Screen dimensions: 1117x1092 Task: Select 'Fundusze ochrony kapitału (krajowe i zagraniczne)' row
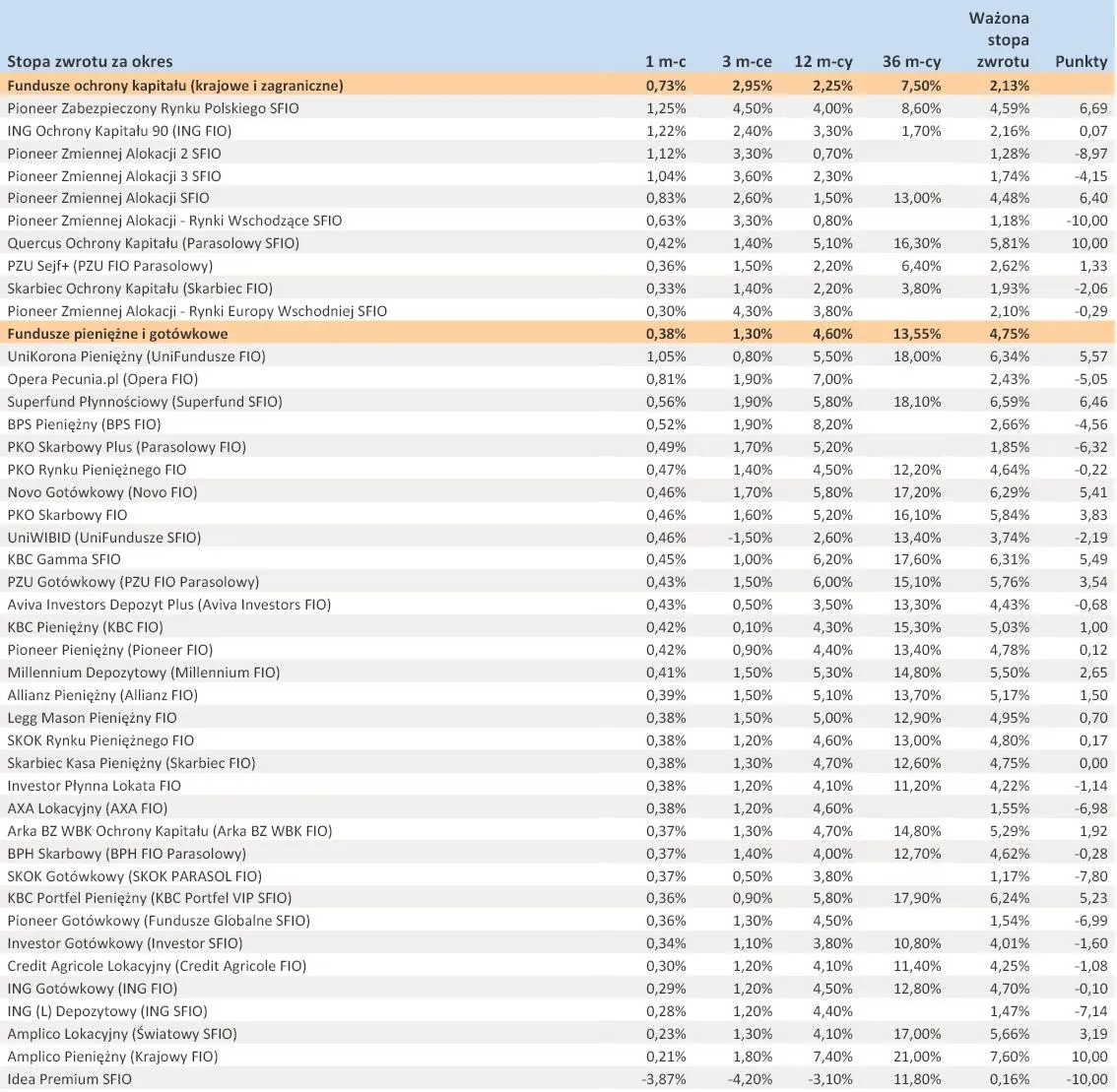pyautogui.click(x=558, y=86)
